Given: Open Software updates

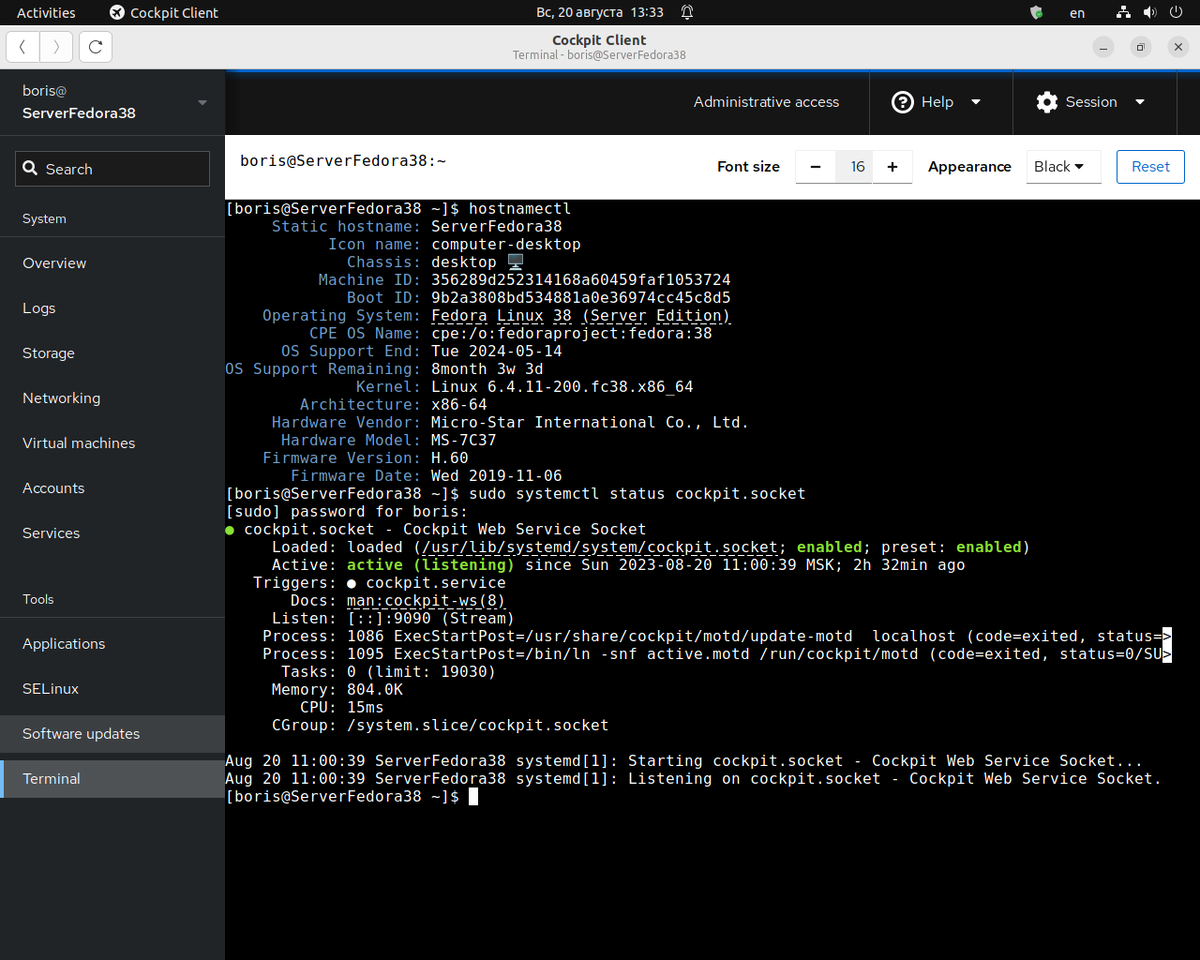Looking at the screenshot, I should pyautogui.click(x=80, y=733).
